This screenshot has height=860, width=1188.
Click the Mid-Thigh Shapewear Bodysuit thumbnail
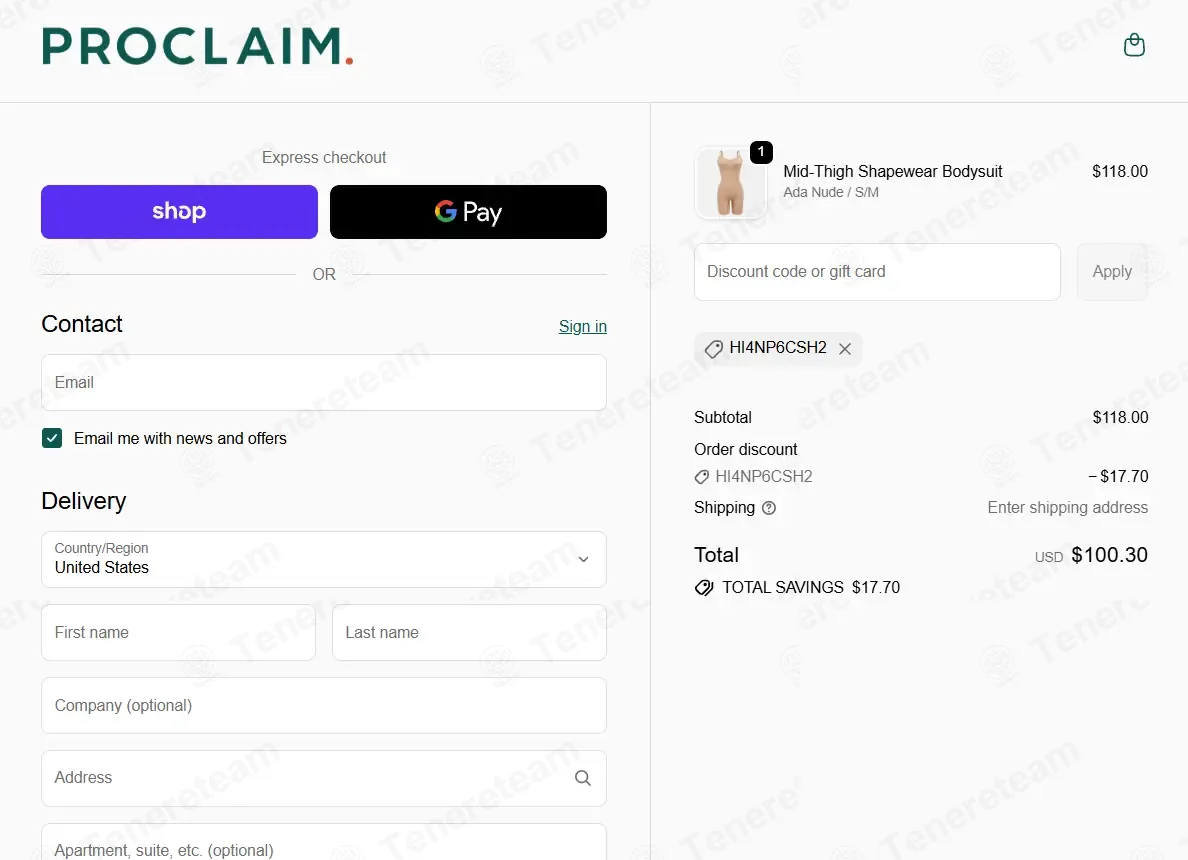pos(730,183)
